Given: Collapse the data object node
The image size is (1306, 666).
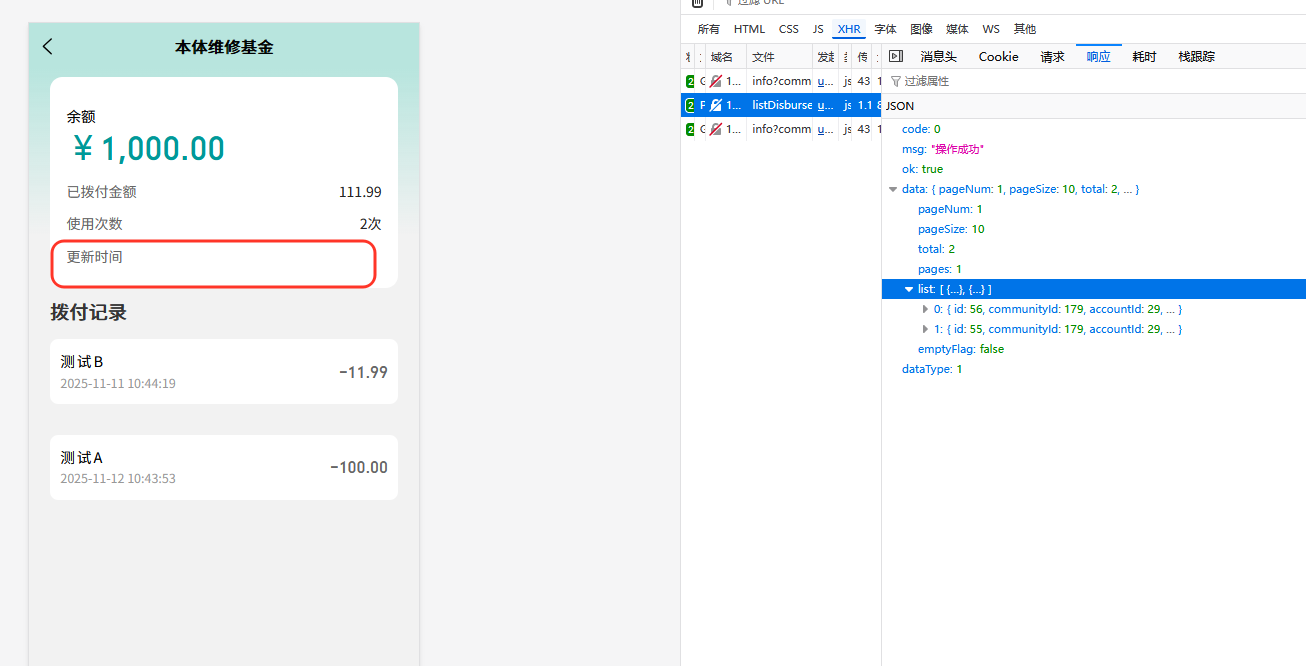Looking at the screenshot, I should 893,189.
